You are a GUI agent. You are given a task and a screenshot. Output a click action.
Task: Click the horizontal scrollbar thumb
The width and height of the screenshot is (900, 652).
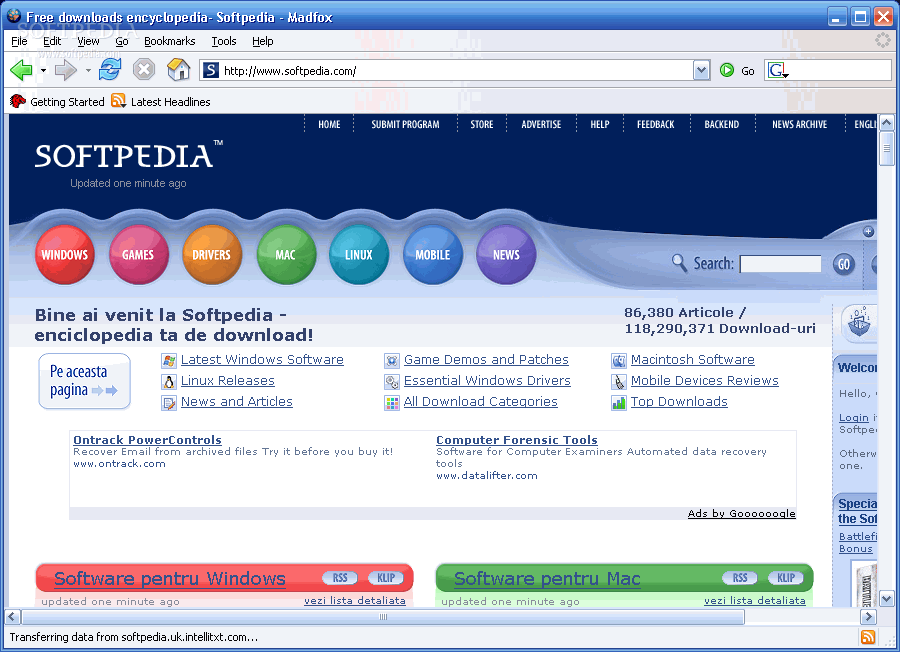click(383, 617)
